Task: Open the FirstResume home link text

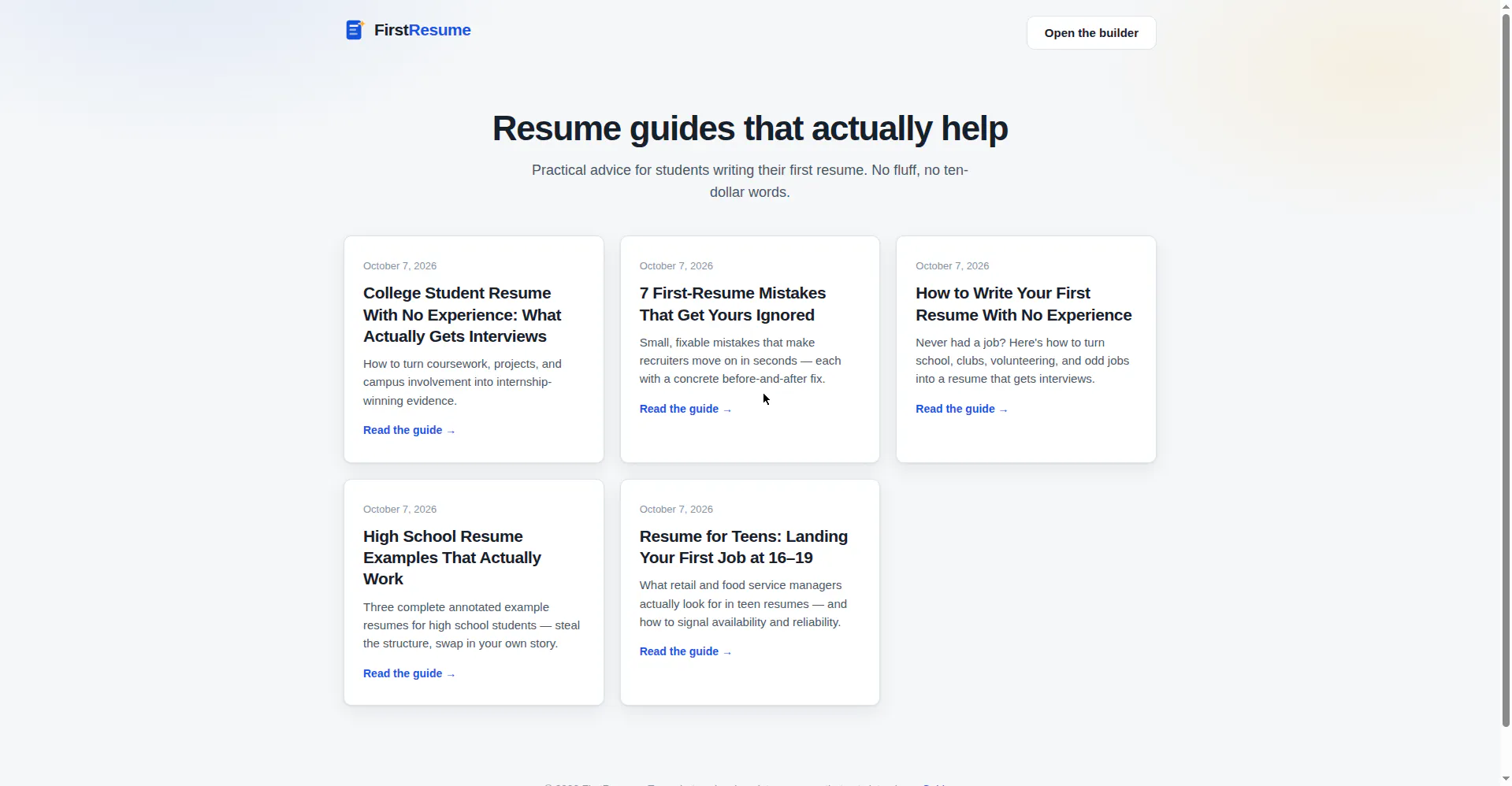Action: [422, 30]
